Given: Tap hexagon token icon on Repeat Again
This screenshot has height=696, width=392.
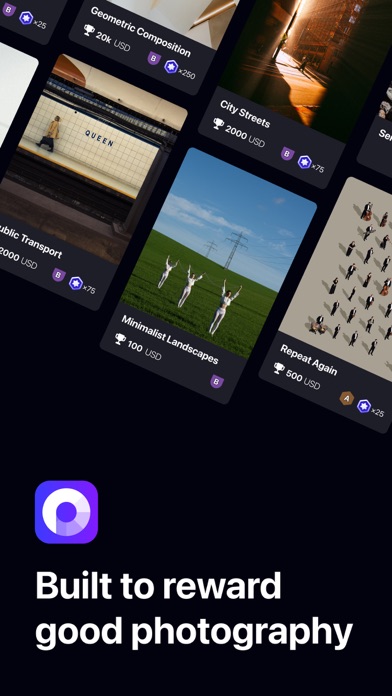Looking at the screenshot, I should [364, 406].
